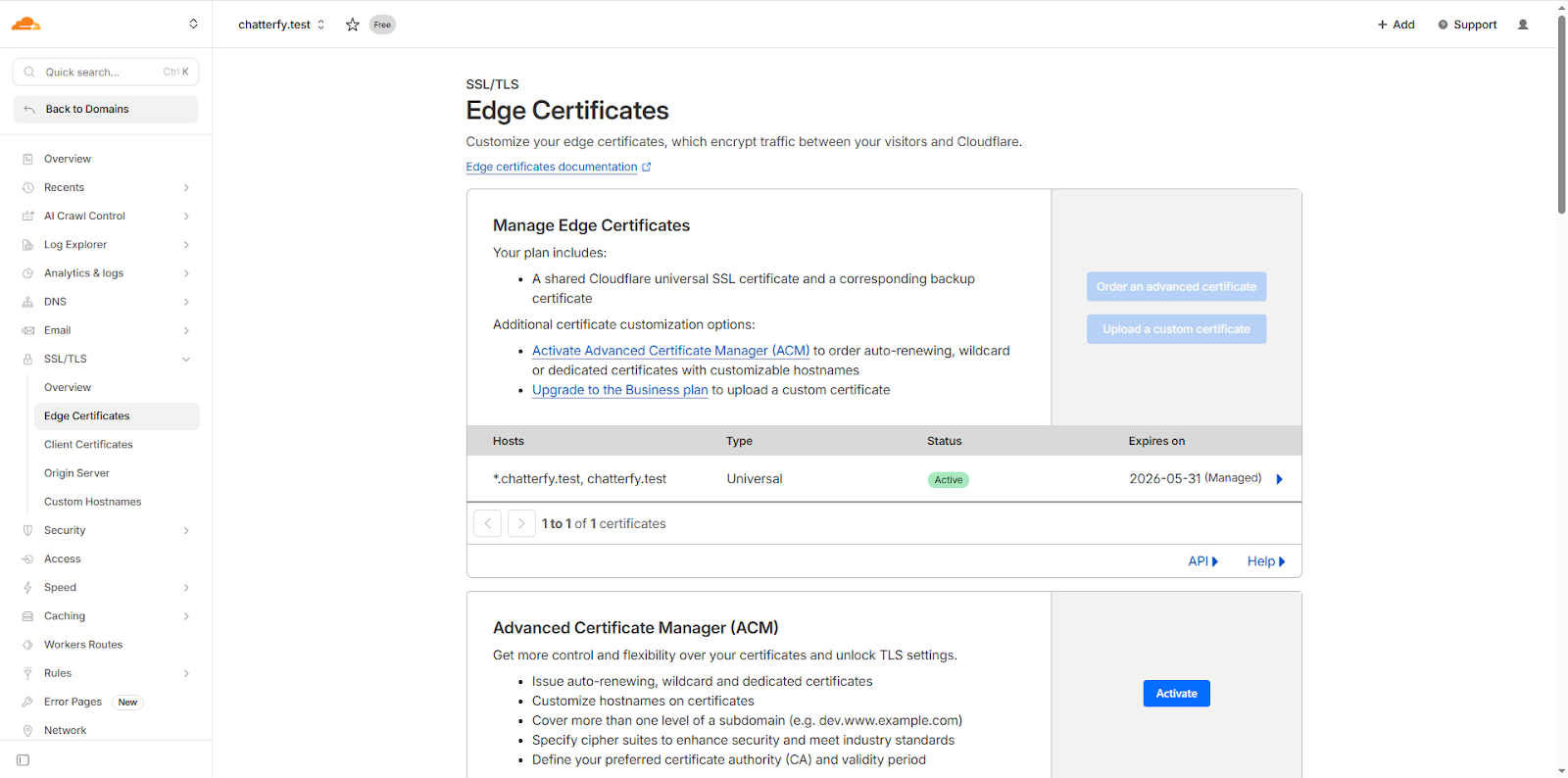Viewport: 1568px width, 778px height.
Task: Go to previous certificates page
Action: (x=487, y=523)
